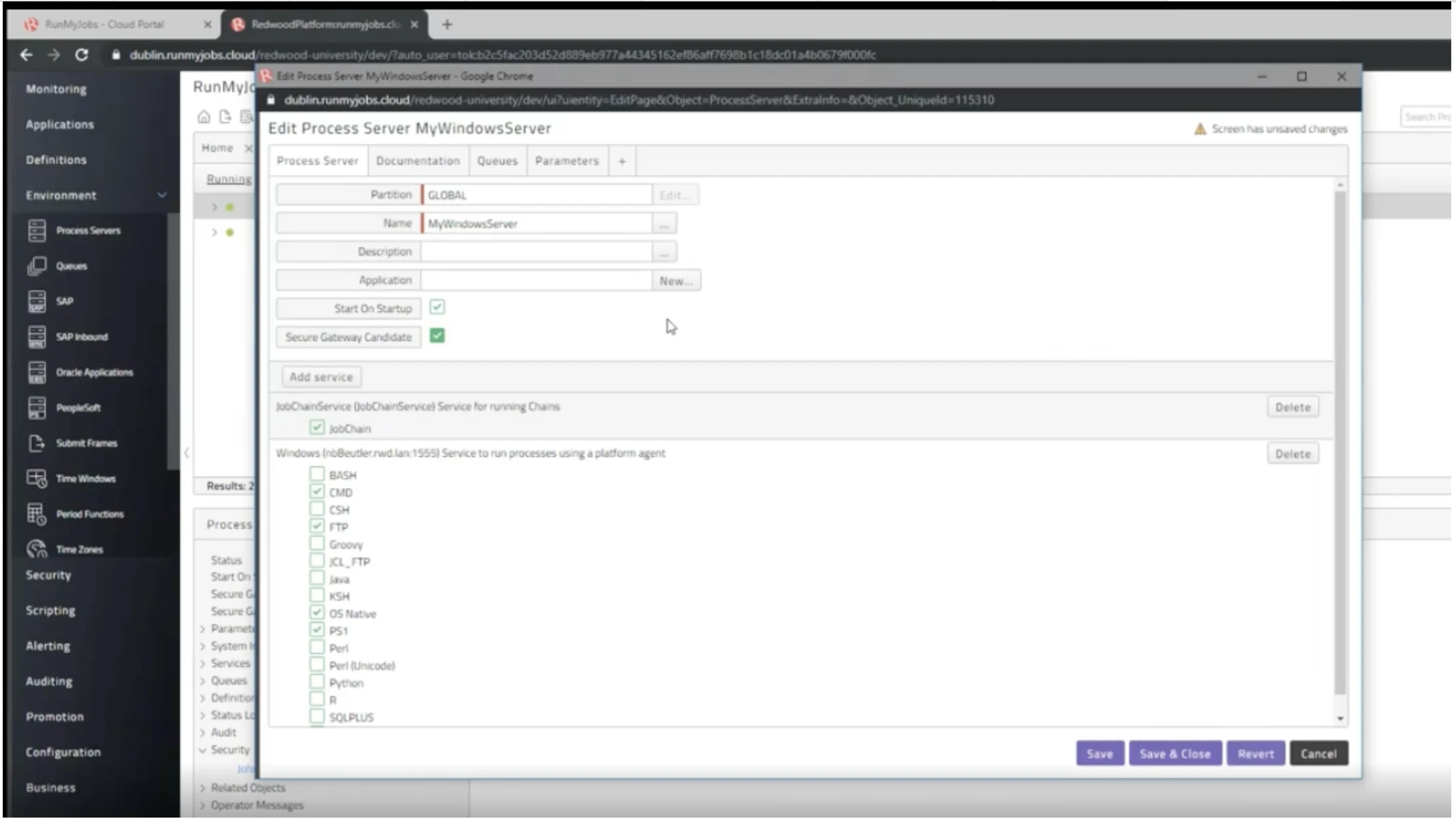Viewport: 1456px width, 821px height.
Task: Enable the Python checkbox
Action: pos(316,681)
